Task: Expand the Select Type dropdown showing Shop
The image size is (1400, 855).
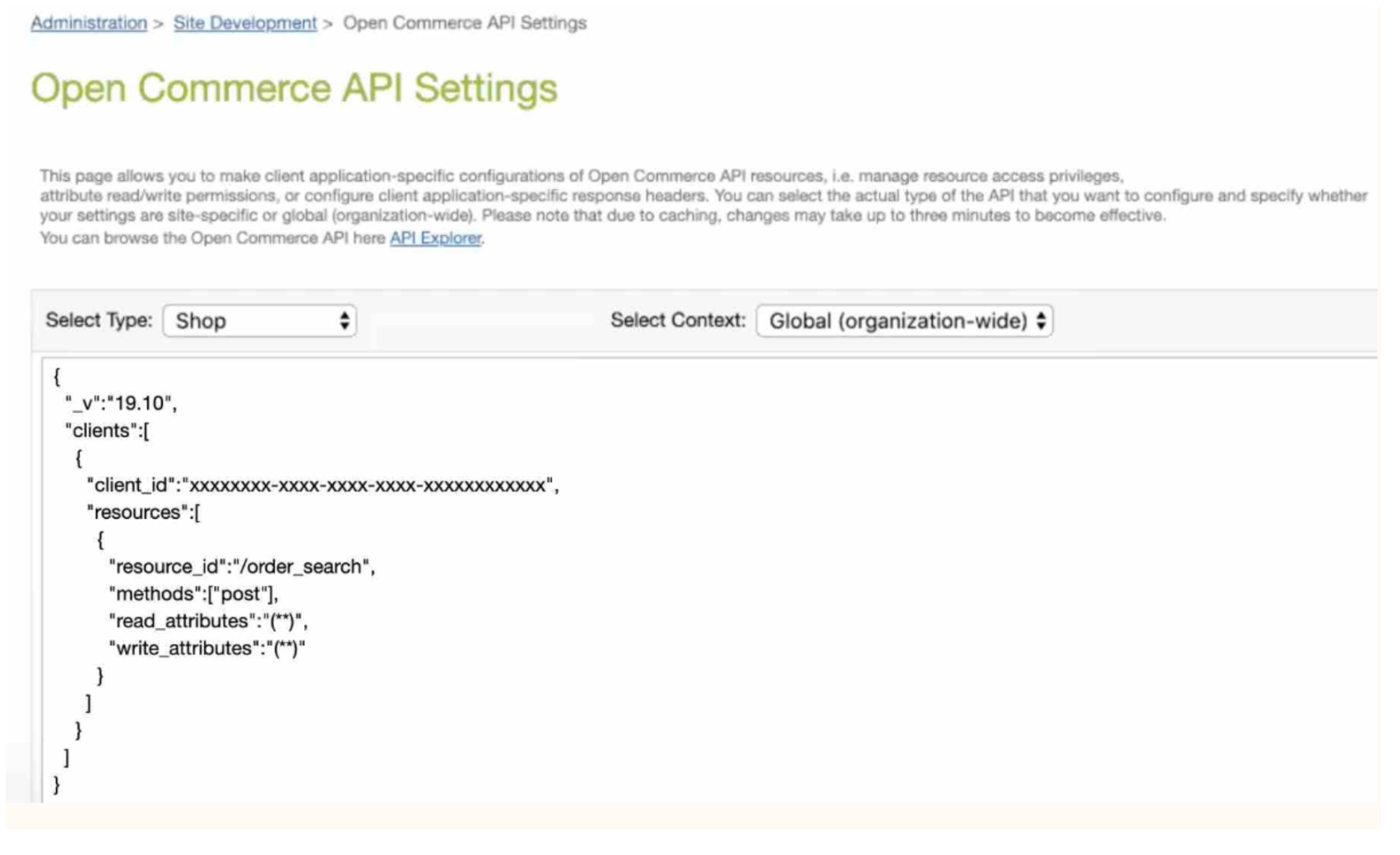Action: tap(259, 321)
